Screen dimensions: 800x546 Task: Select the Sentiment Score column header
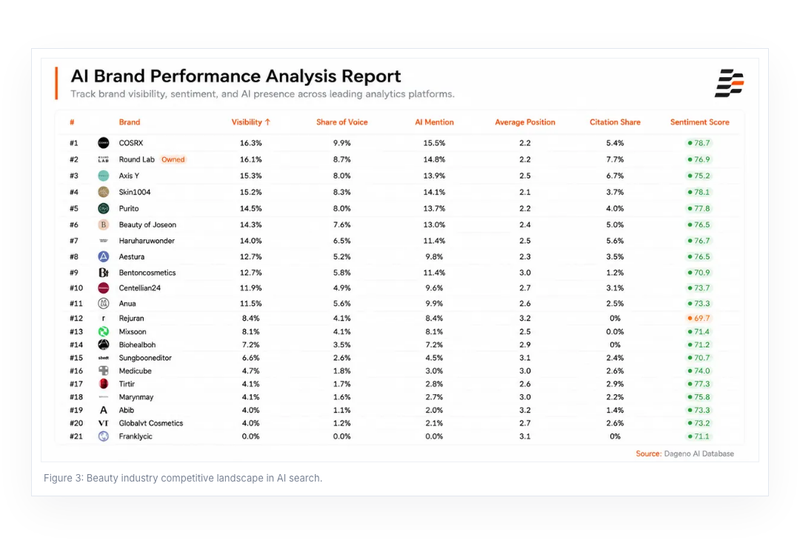[699, 122]
